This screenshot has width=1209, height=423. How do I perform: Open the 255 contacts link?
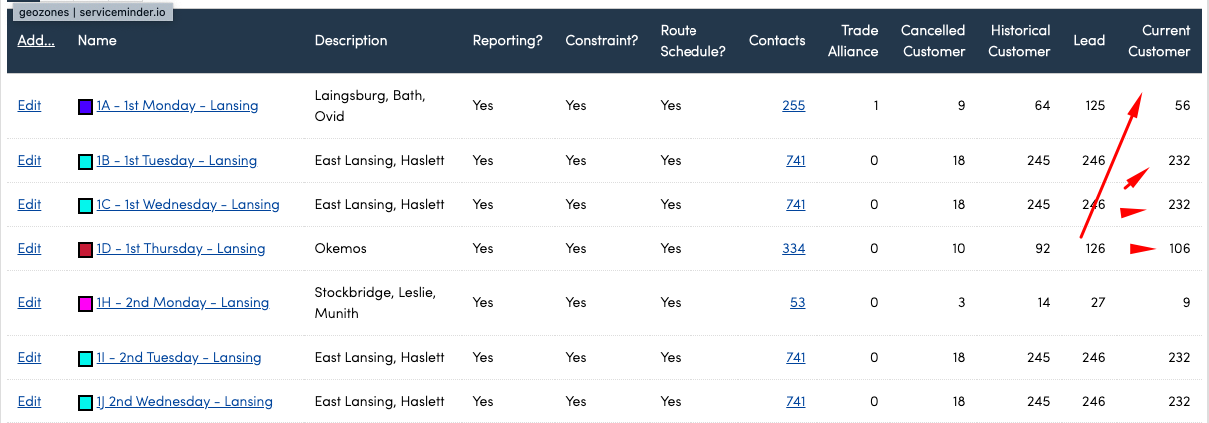pyautogui.click(x=793, y=105)
